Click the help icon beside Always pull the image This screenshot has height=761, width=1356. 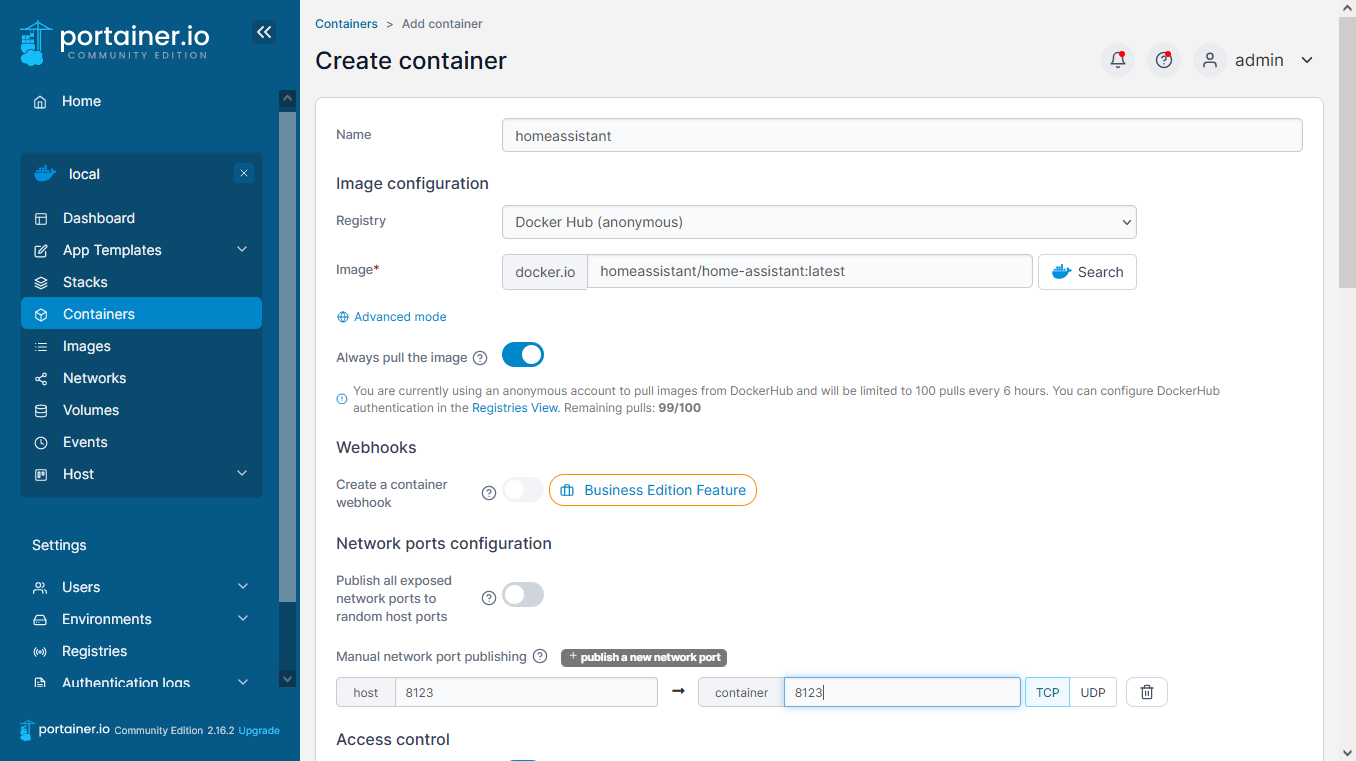coord(480,358)
